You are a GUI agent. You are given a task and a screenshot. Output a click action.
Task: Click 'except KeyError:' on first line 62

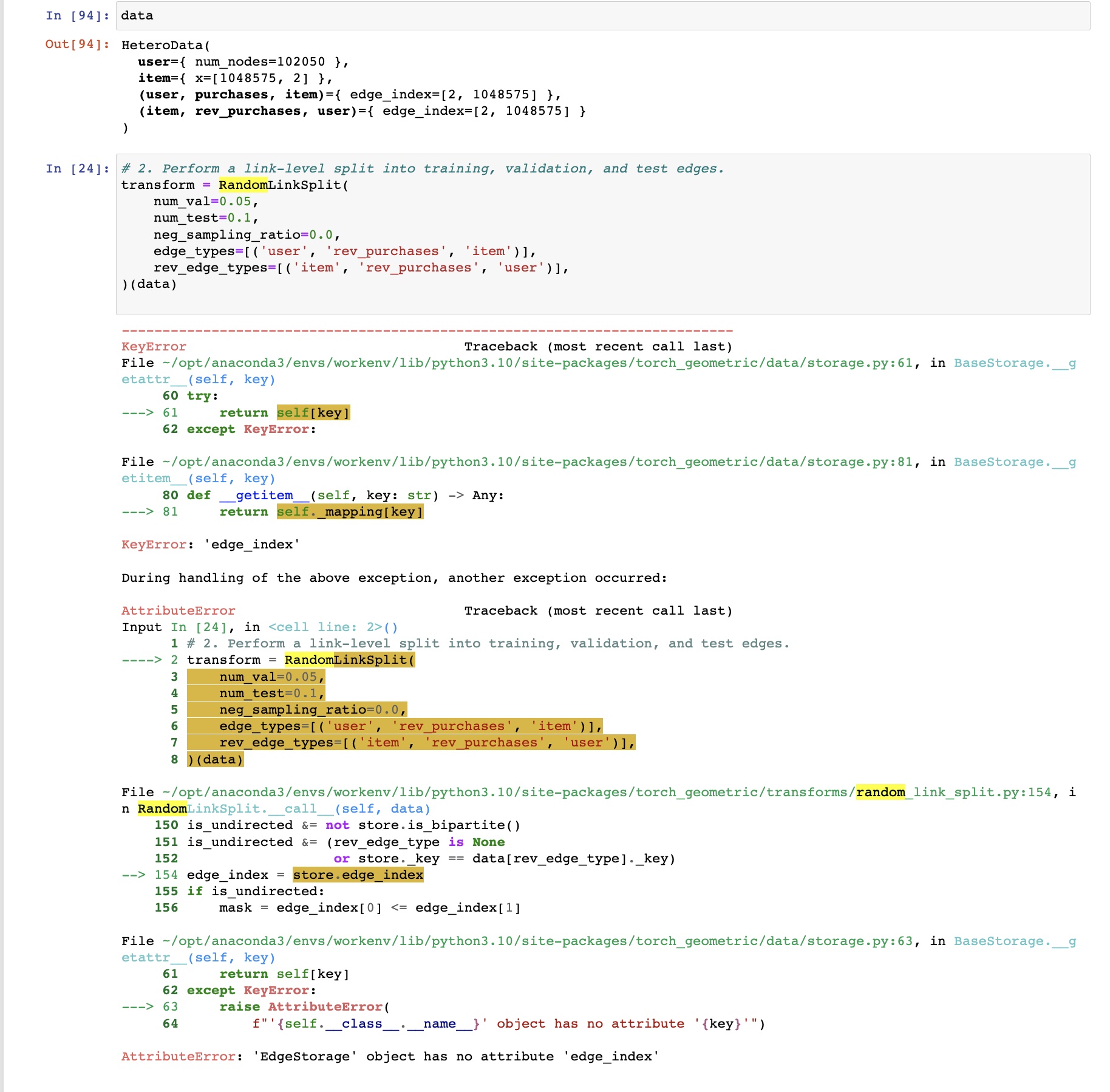click(251, 429)
